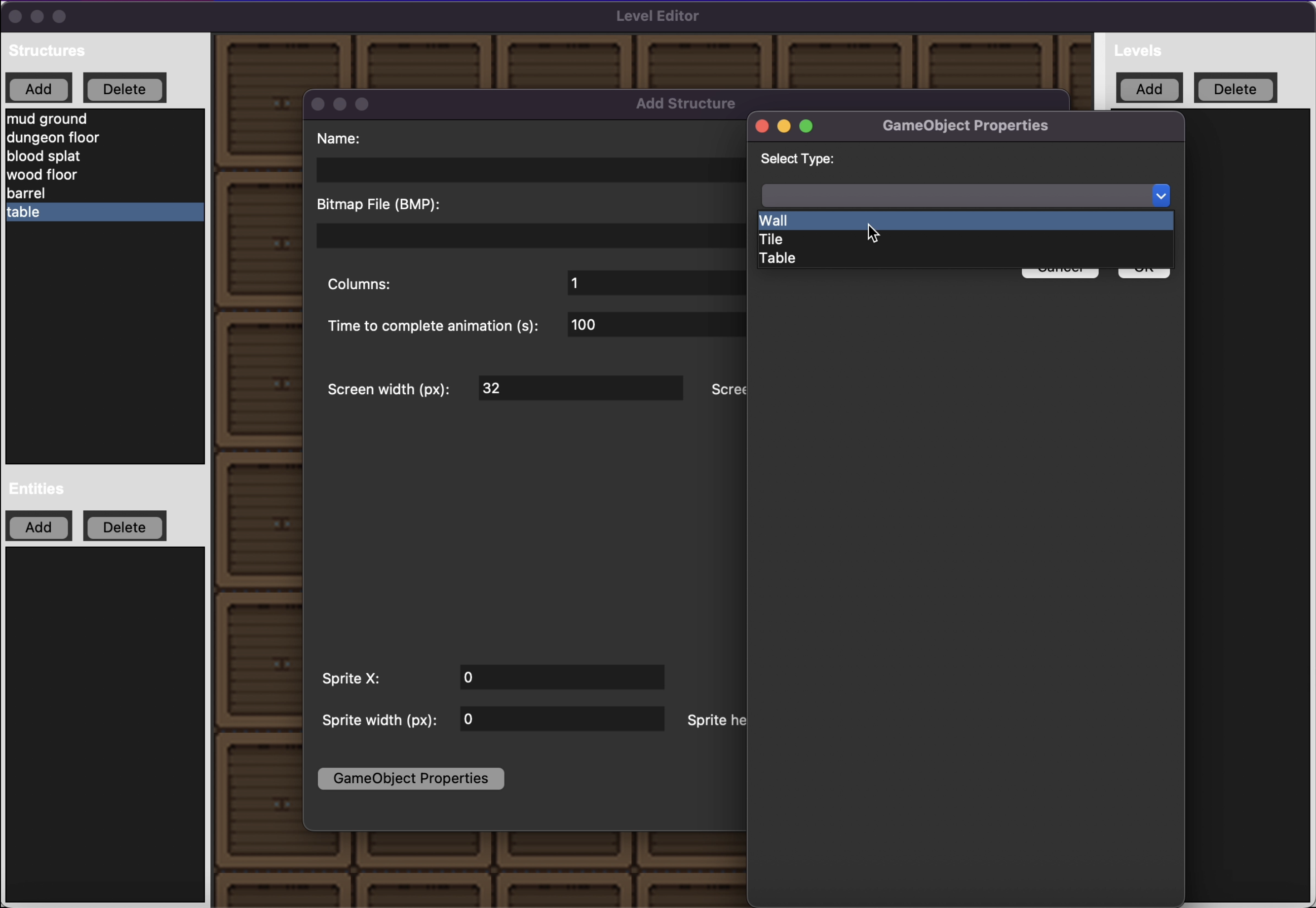This screenshot has height=908, width=1316.
Task: Add a new entity
Action: tap(38, 526)
